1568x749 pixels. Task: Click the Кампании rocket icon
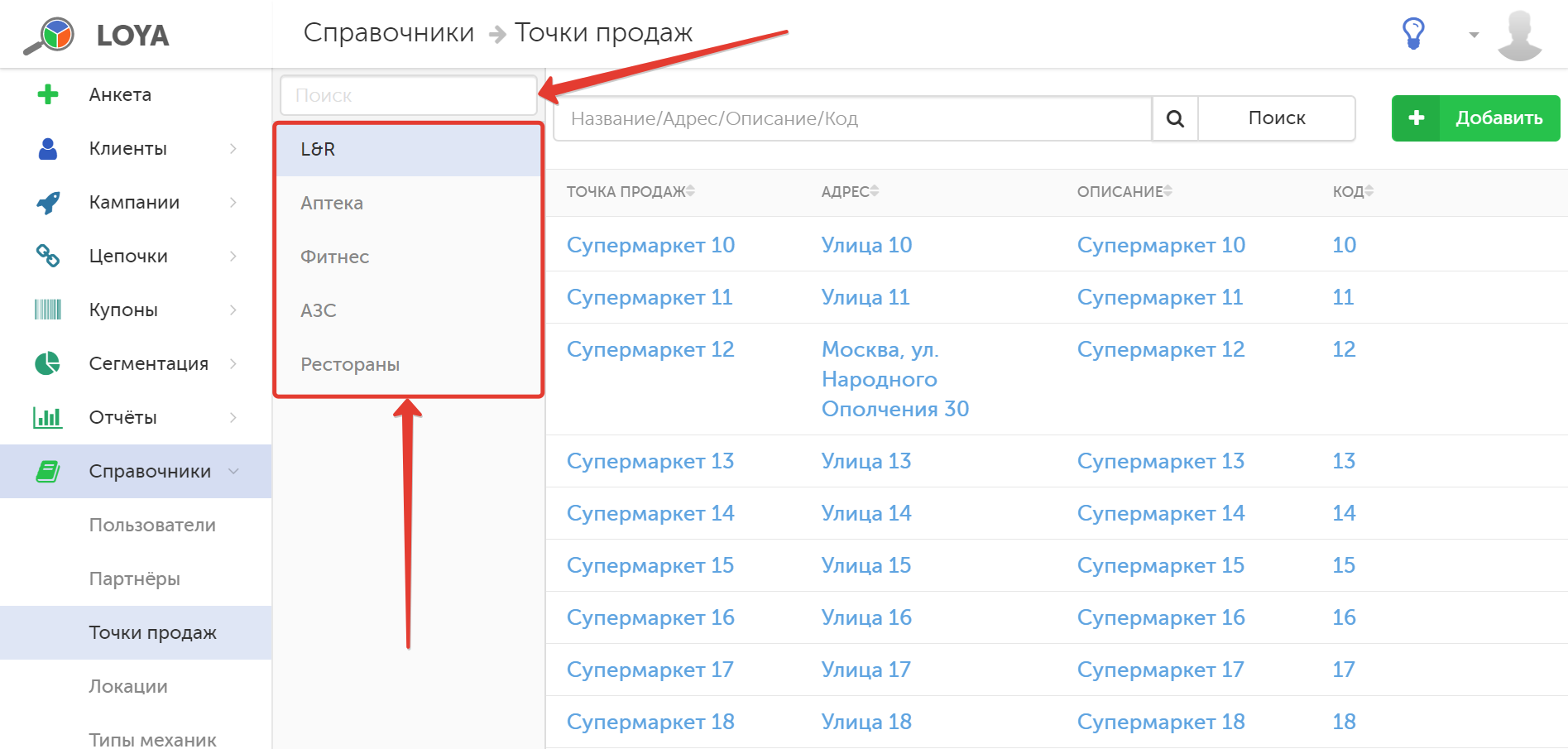tap(48, 202)
